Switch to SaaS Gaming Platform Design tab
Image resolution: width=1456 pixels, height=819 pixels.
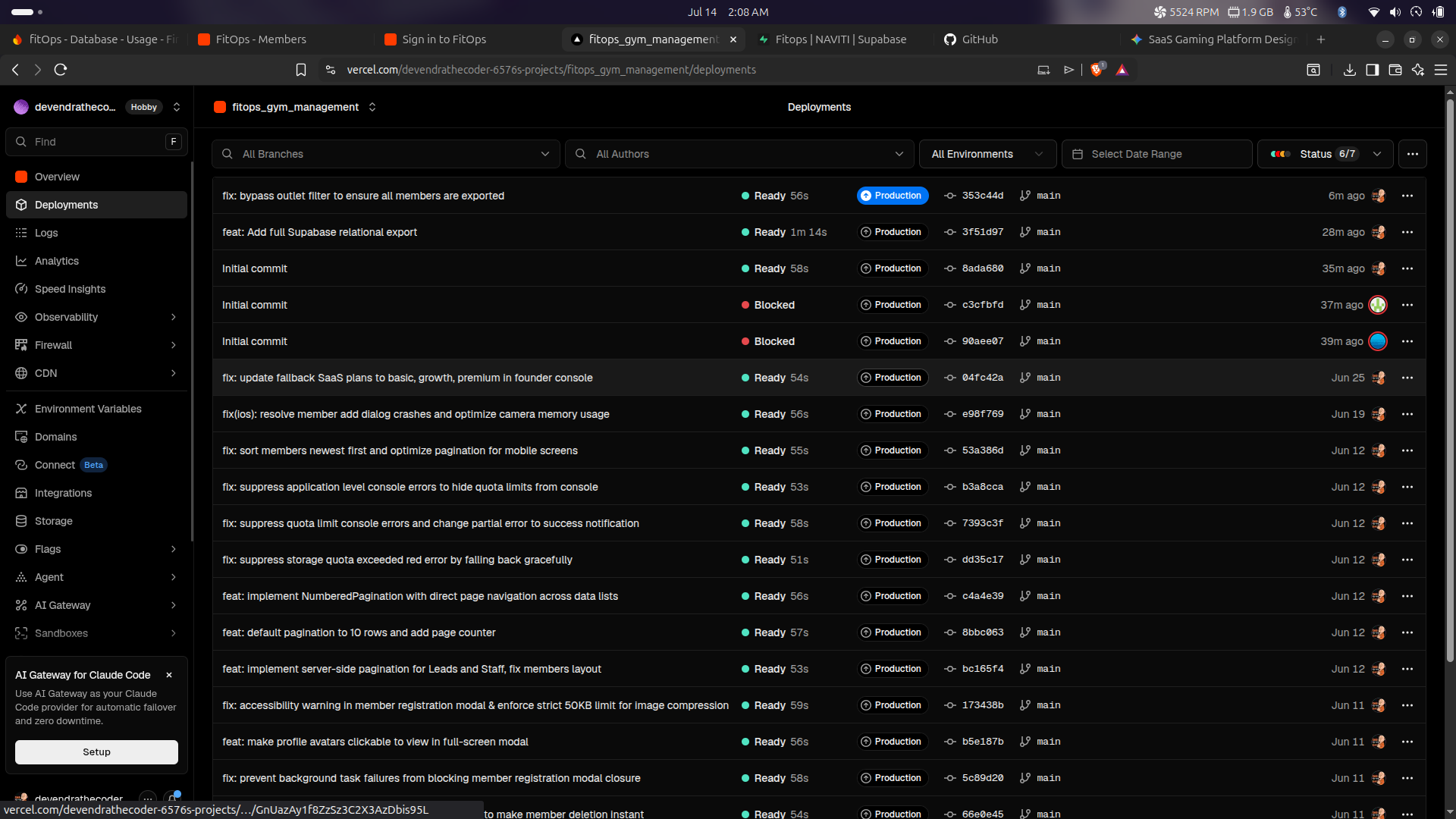tap(1213, 39)
